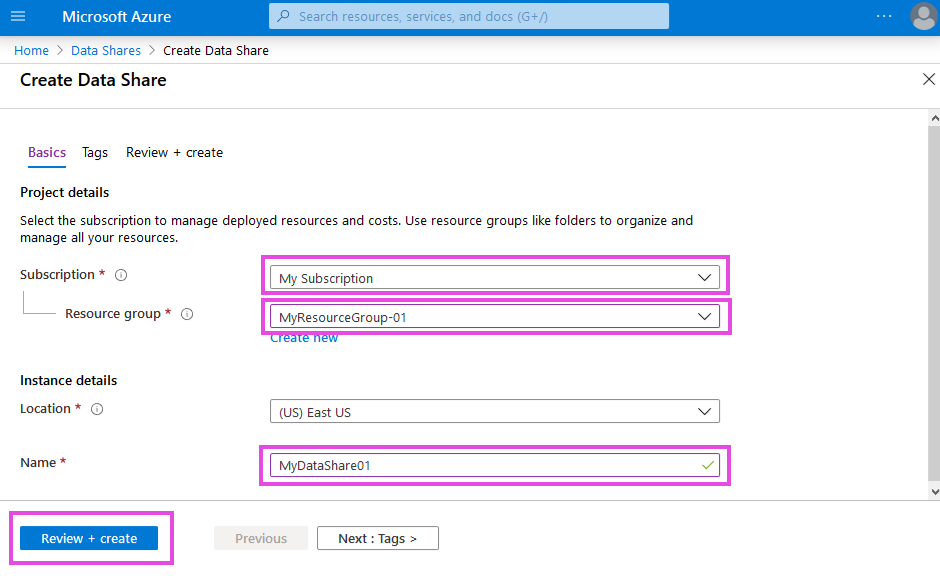Click the Location field label

click(x=46, y=408)
